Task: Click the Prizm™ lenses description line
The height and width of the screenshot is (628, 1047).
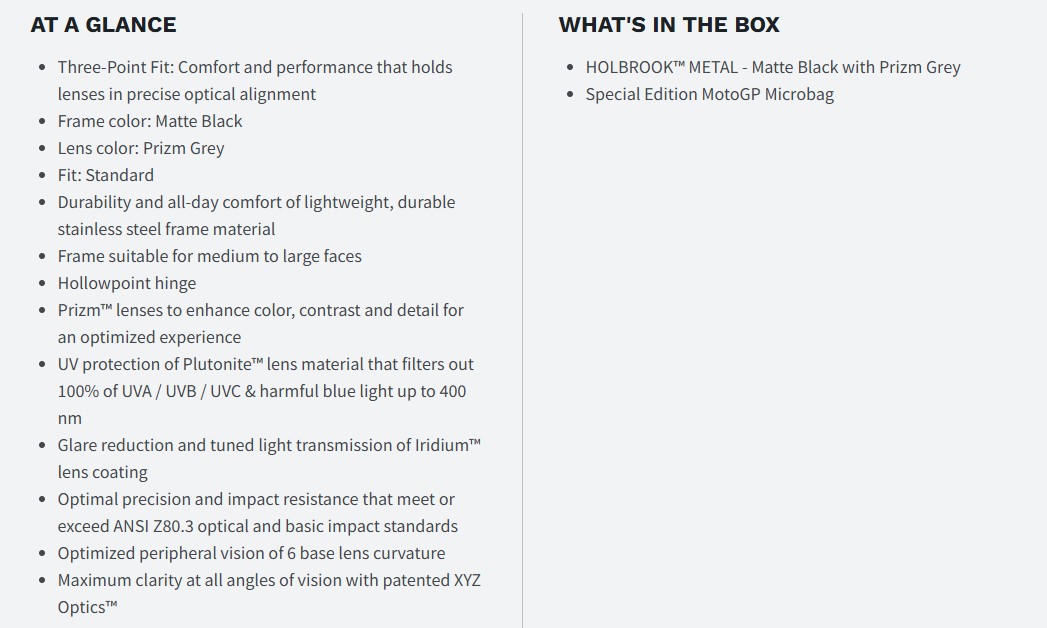Action: 260,310
